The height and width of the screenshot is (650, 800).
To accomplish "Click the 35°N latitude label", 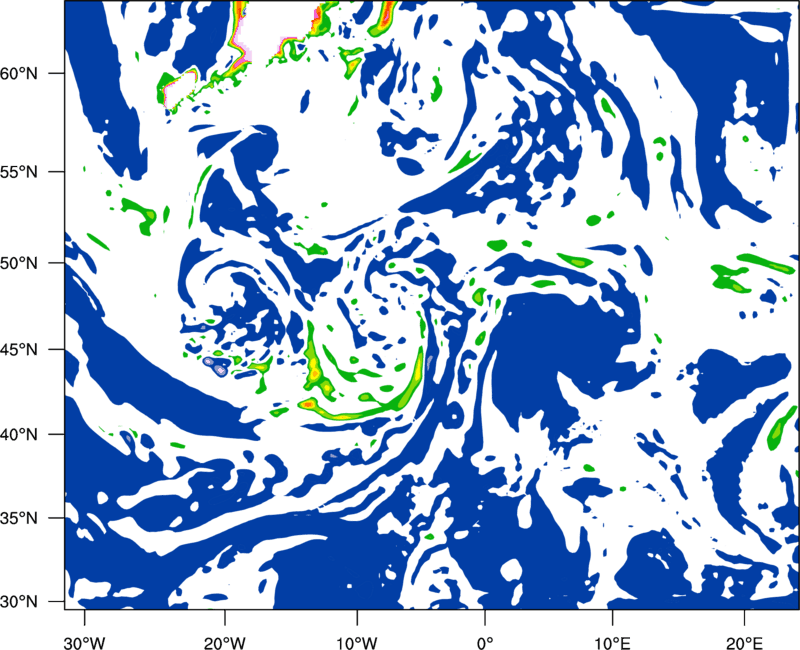I will tap(19, 518).
